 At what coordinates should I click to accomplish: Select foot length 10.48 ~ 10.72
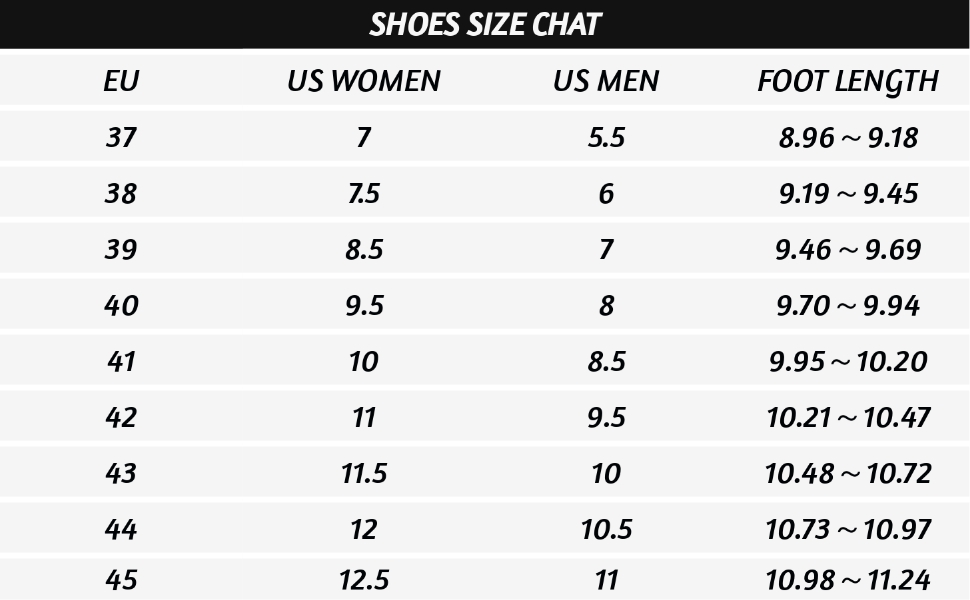tap(848, 473)
